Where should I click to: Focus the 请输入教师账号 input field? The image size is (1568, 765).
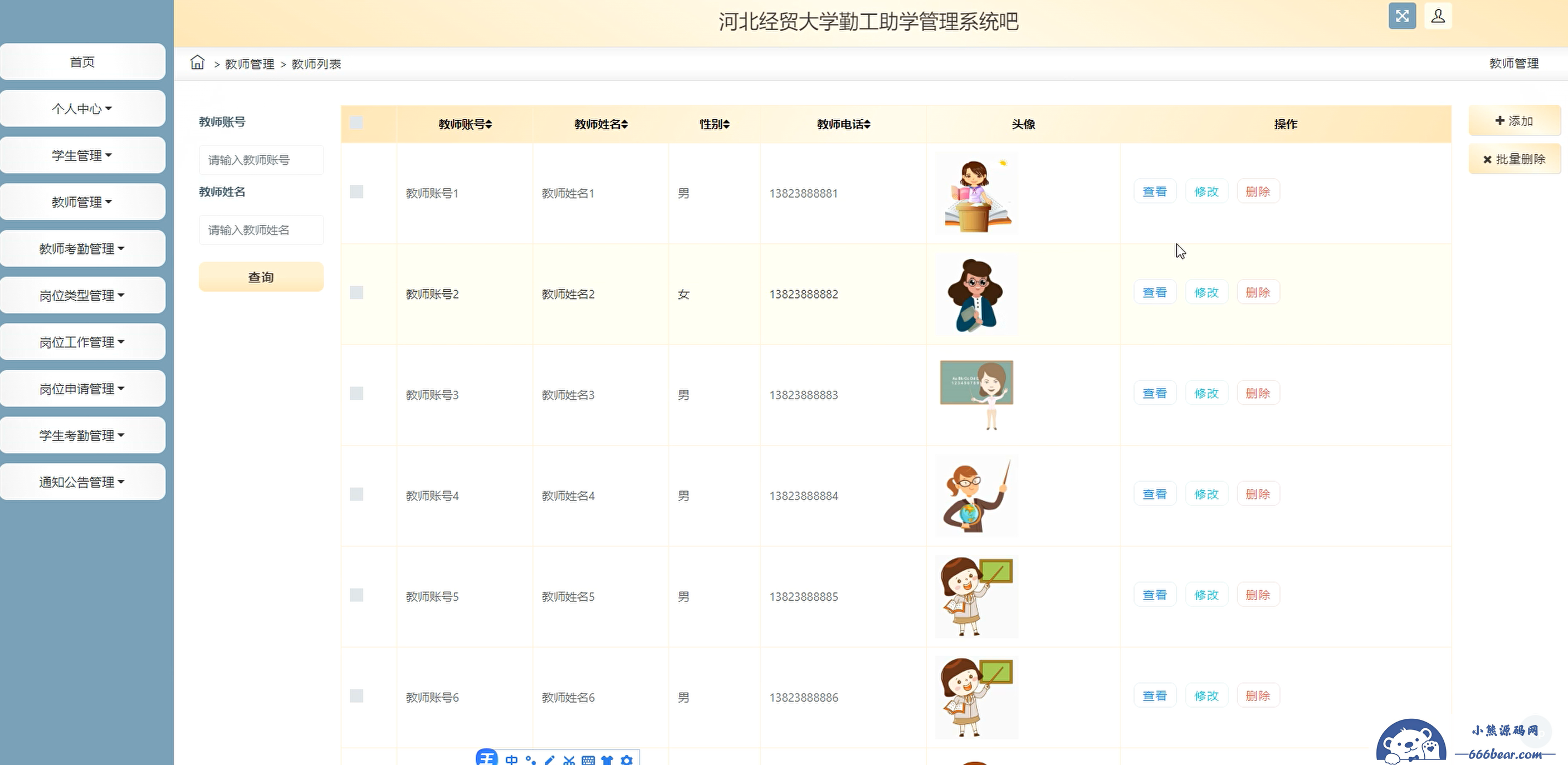click(261, 160)
